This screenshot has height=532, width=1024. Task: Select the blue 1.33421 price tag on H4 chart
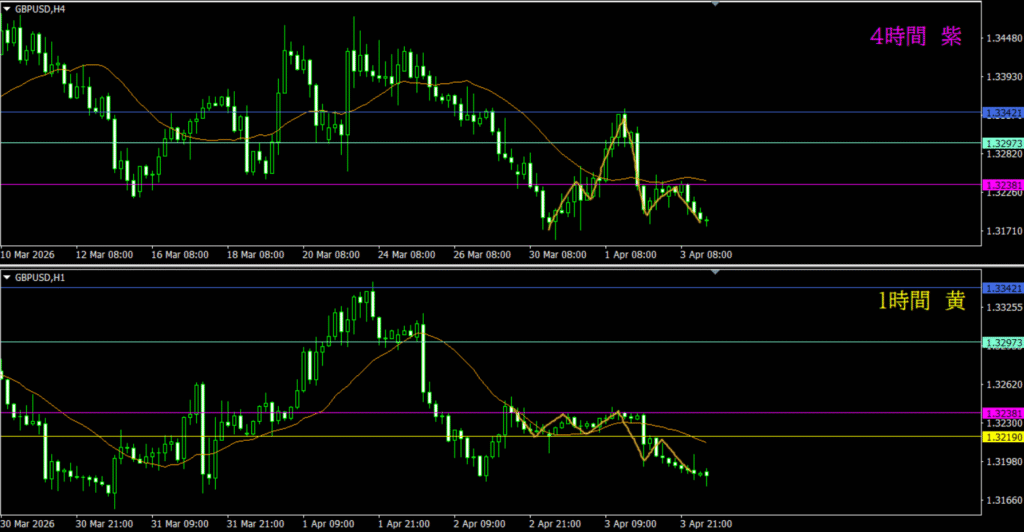1003,113
